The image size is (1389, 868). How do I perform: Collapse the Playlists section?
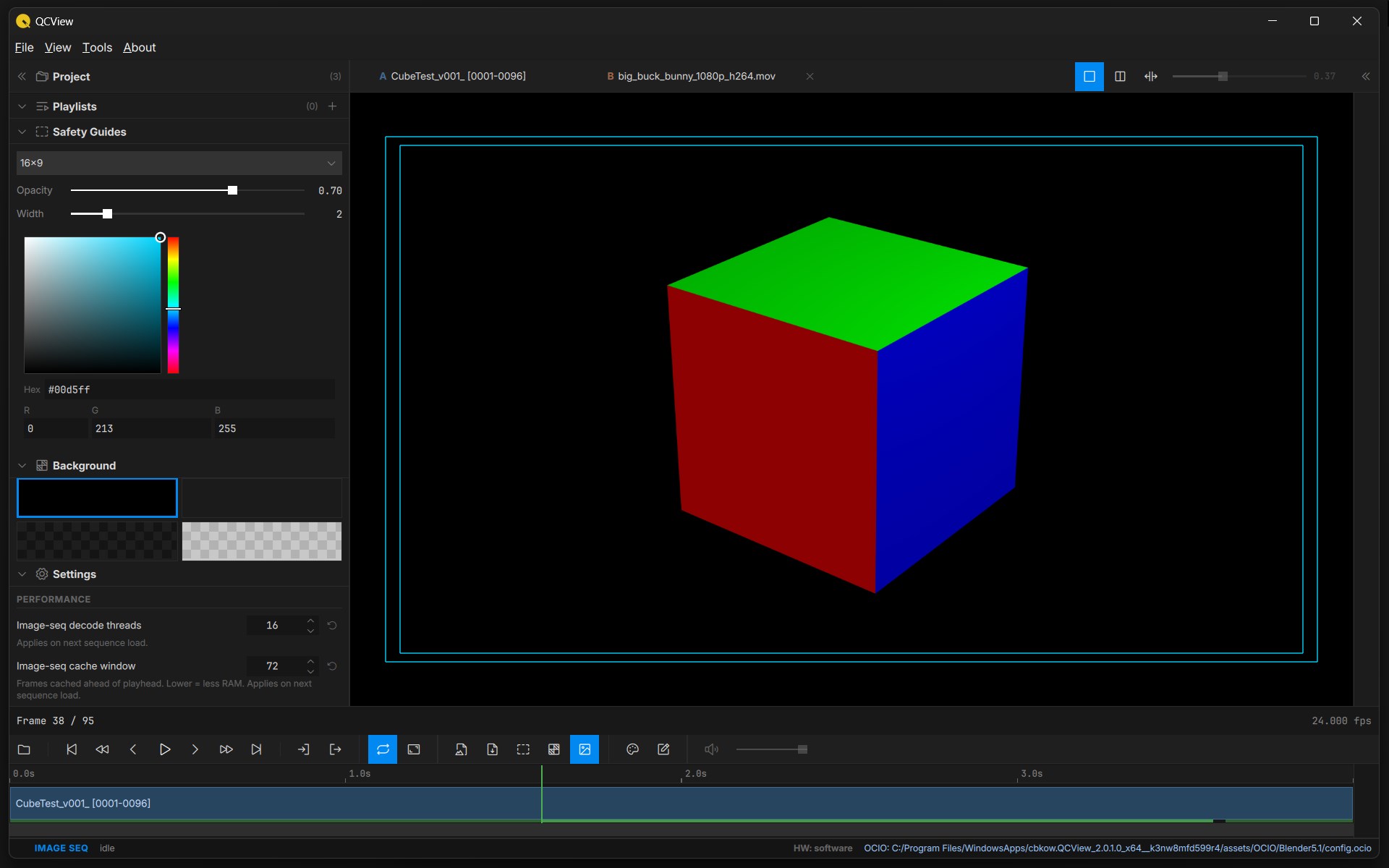(x=22, y=106)
